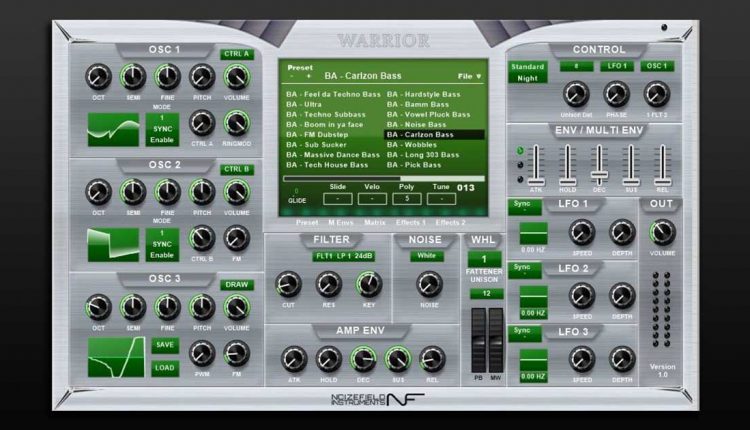Click the next preset plus button

[309, 76]
